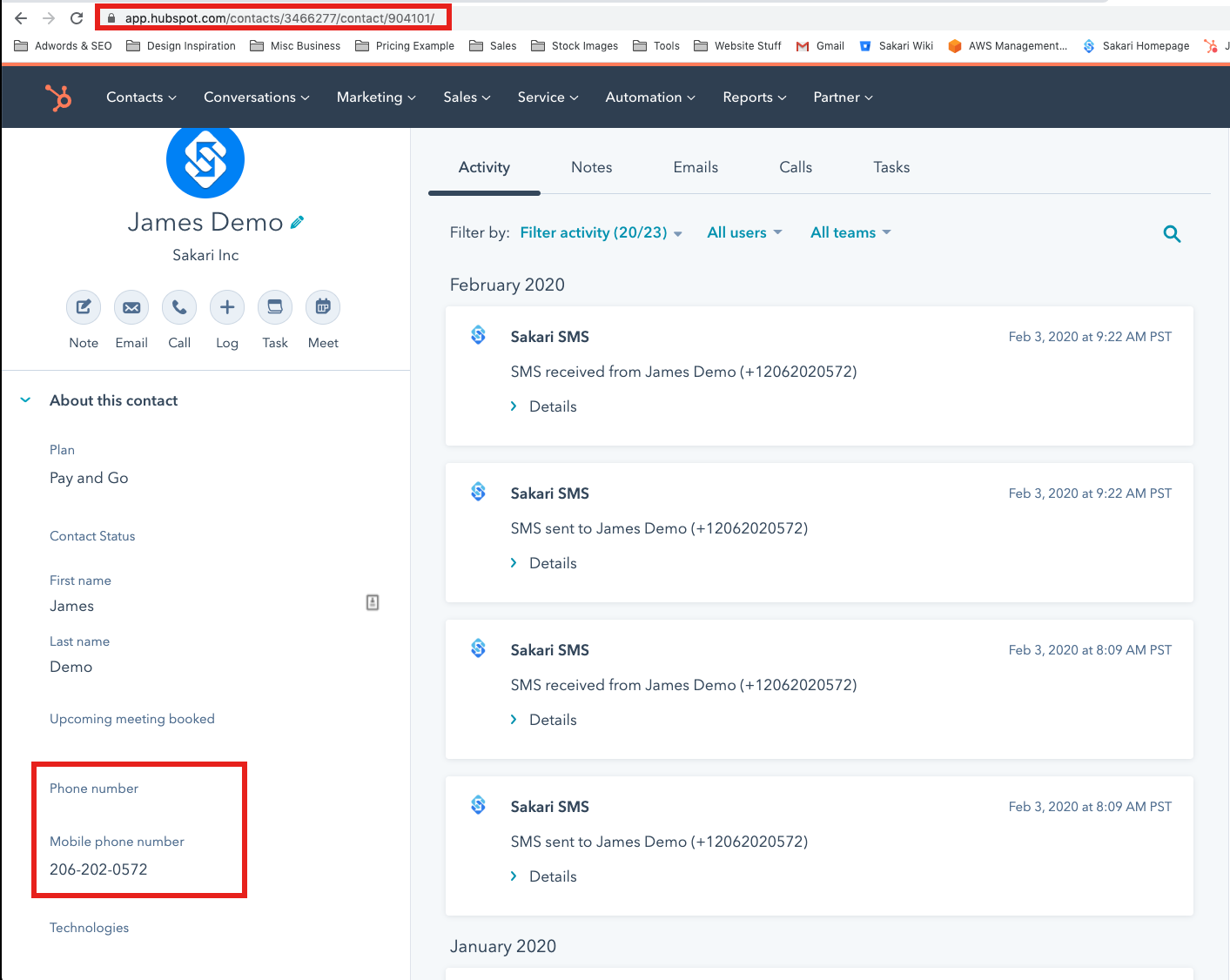Collapse the About this contact section
The image size is (1230, 980).
[x=26, y=400]
